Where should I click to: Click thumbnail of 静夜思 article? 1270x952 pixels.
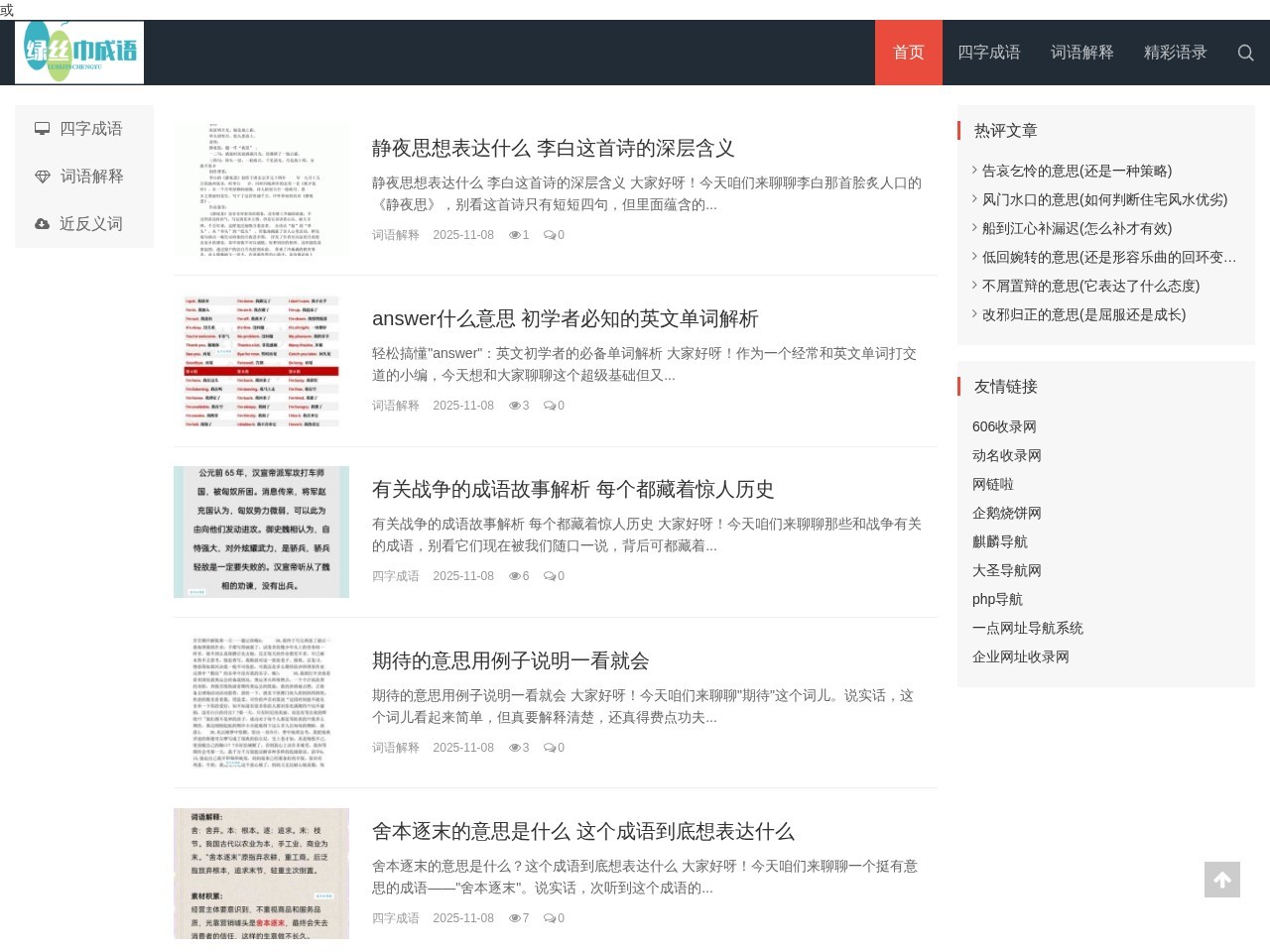(261, 190)
